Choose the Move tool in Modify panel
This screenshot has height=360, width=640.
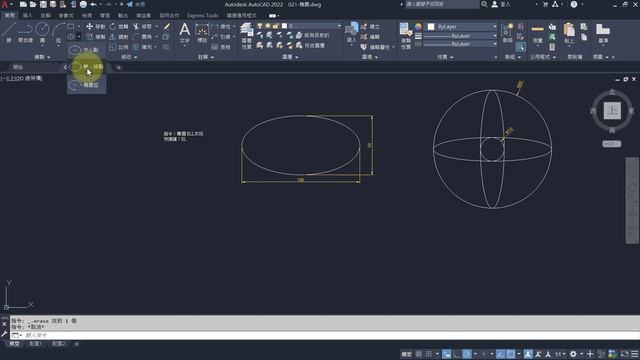click(x=96, y=27)
